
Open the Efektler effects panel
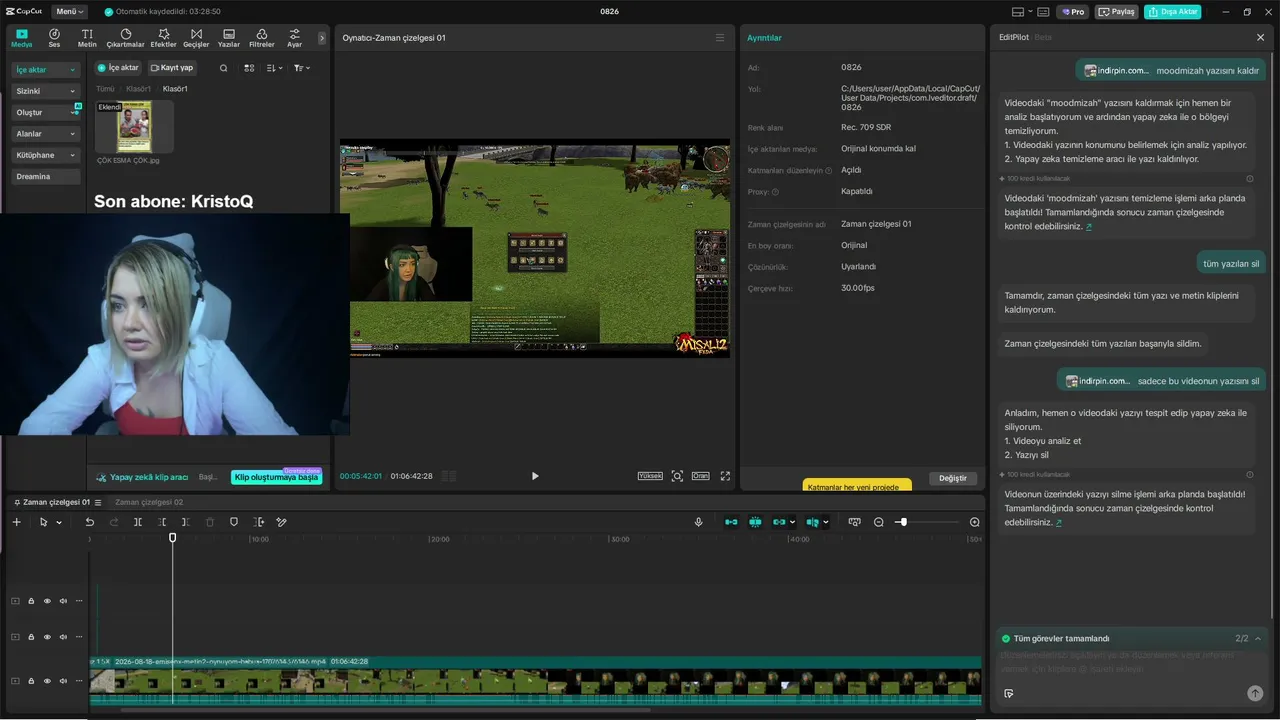pyautogui.click(x=163, y=38)
